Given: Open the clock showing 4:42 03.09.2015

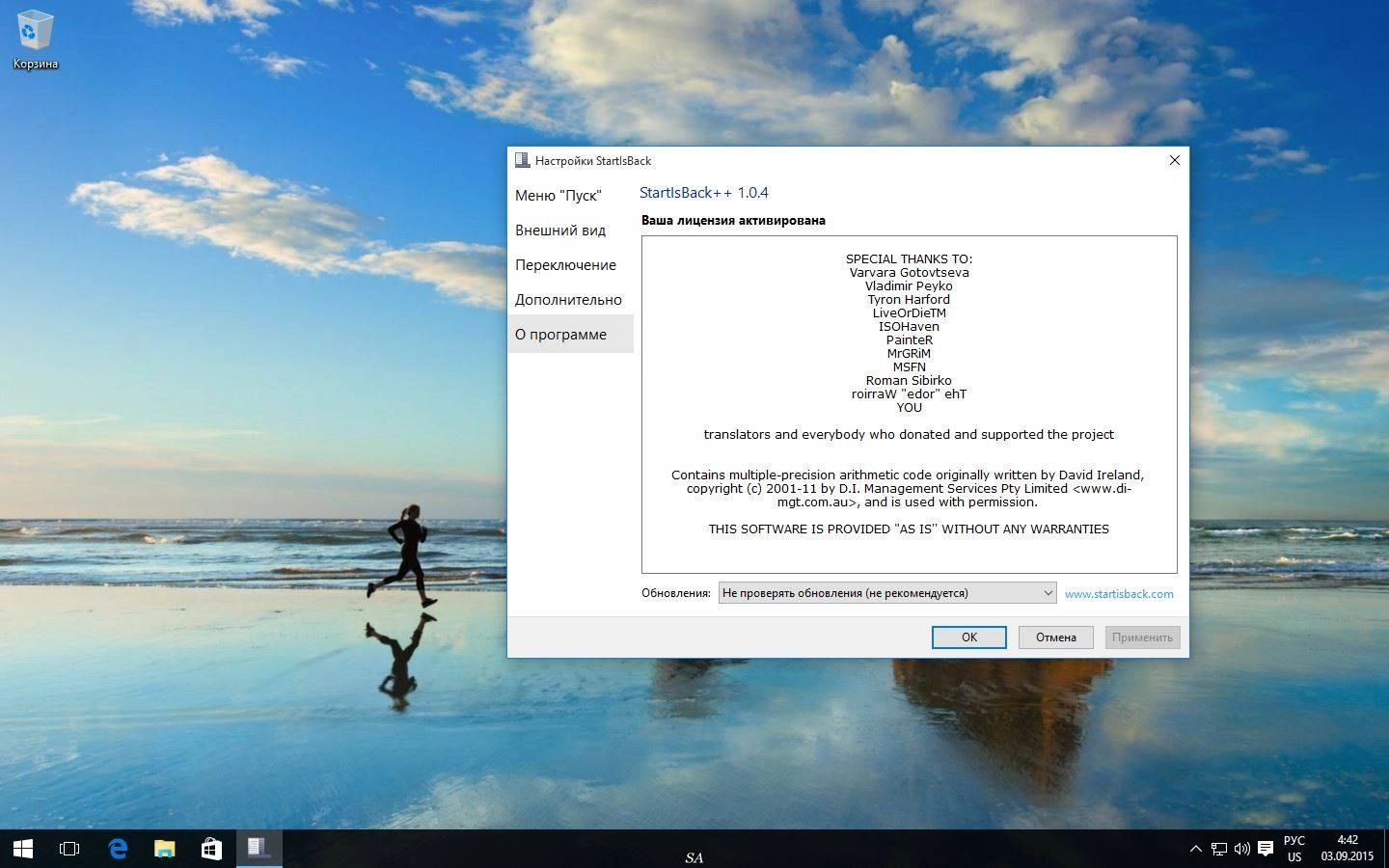Looking at the screenshot, I should click(1348, 849).
